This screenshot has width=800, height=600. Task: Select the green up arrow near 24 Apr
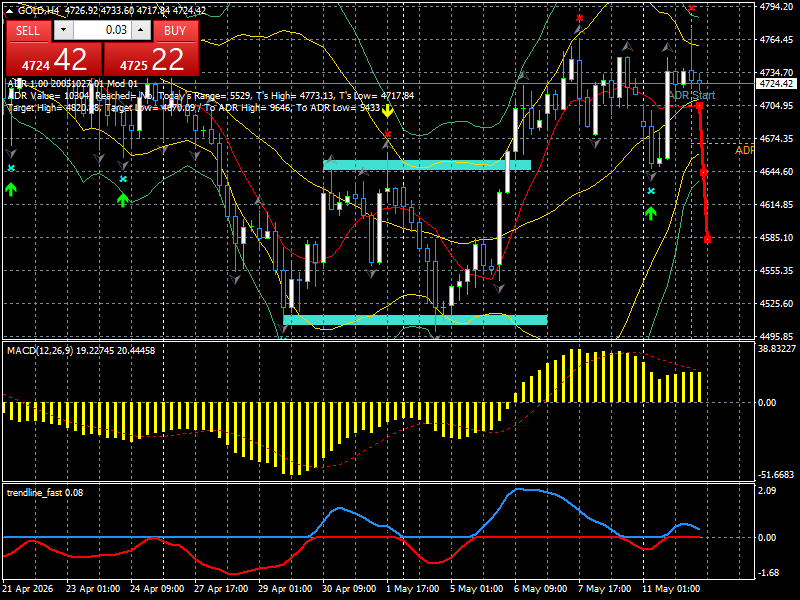point(122,199)
